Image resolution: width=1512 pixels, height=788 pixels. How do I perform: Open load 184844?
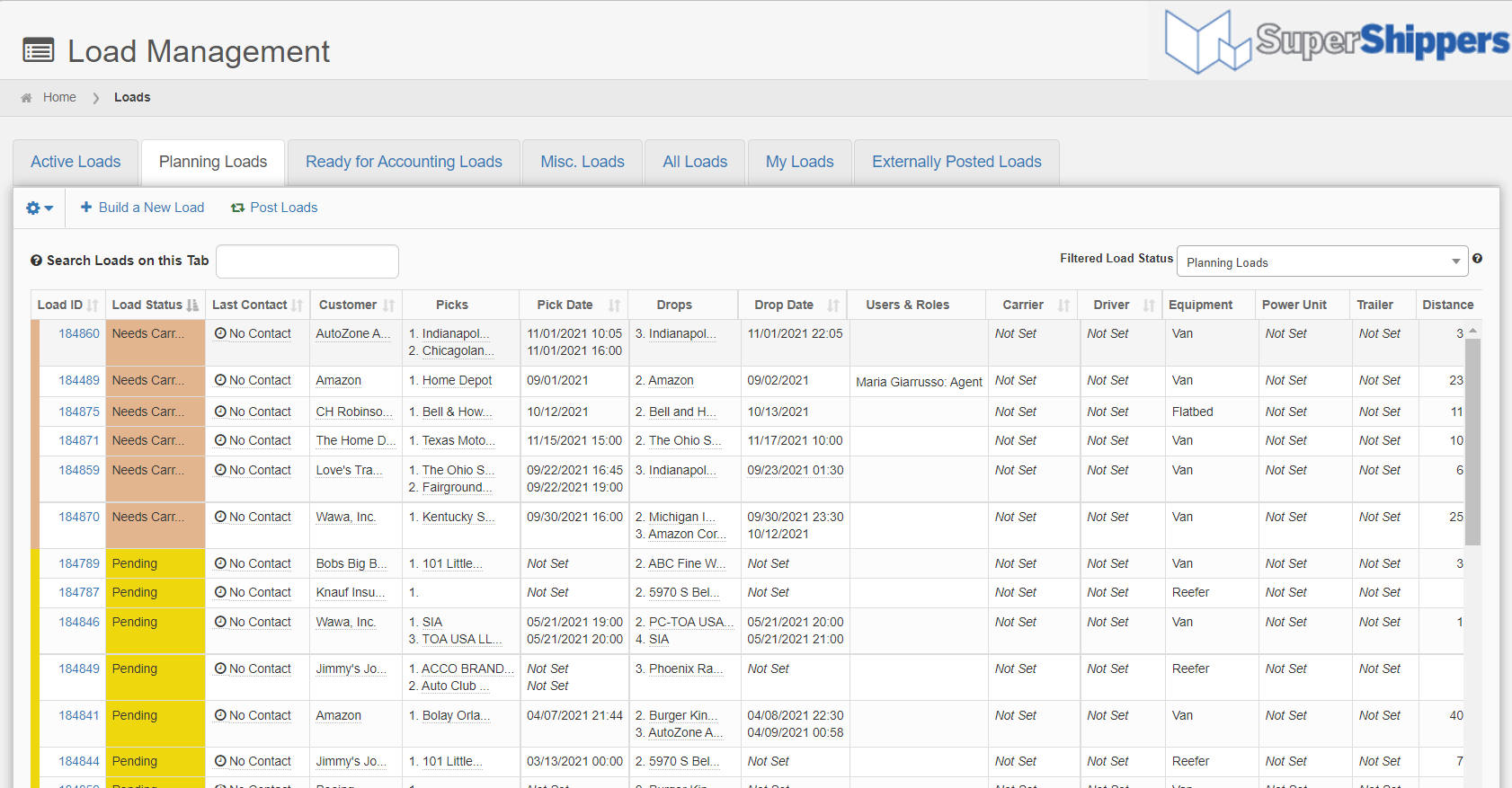pyautogui.click(x=79, y=761)
